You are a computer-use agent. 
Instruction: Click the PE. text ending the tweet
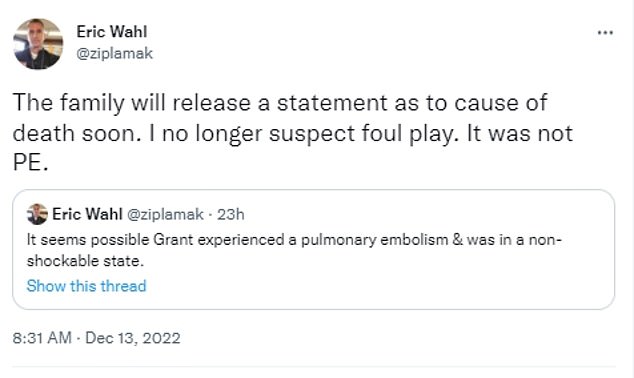coord(31,163)
